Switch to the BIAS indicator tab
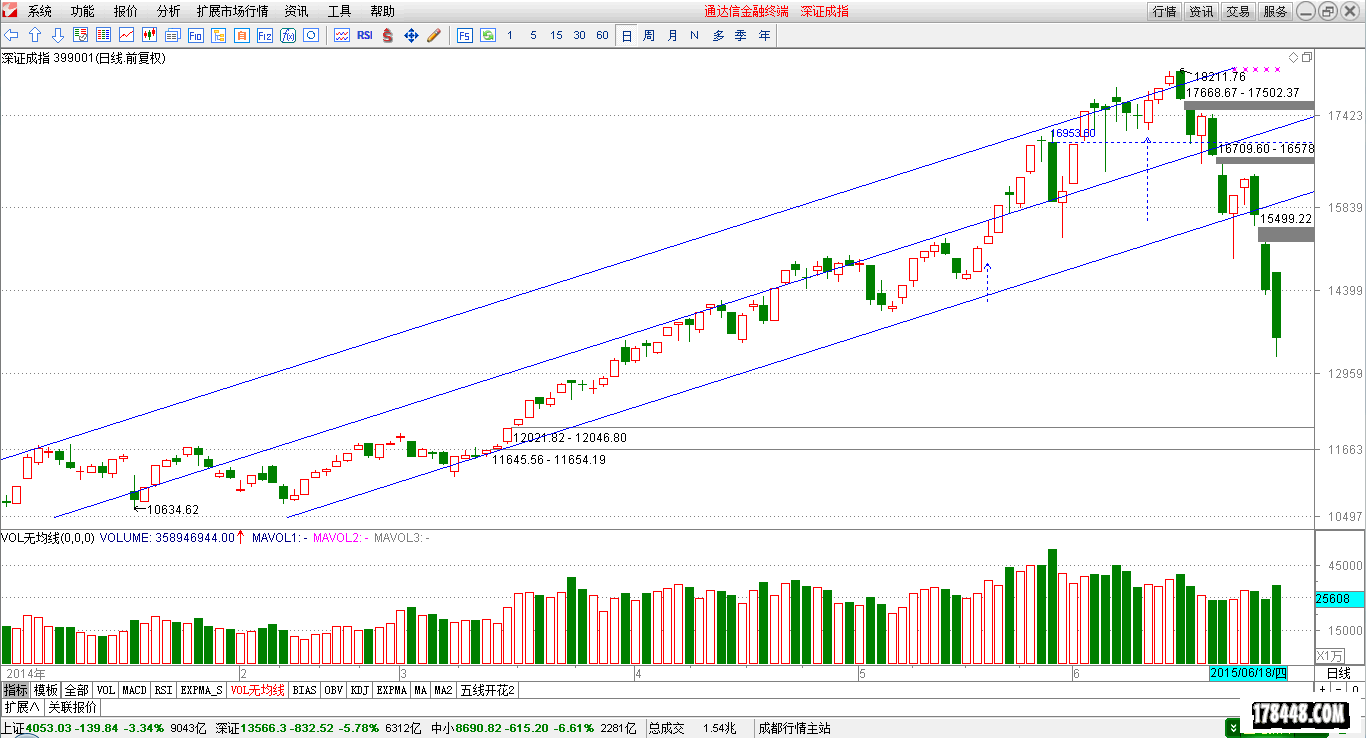Image resolution: width=1366 pixels, height=738 pixels. 305,690
